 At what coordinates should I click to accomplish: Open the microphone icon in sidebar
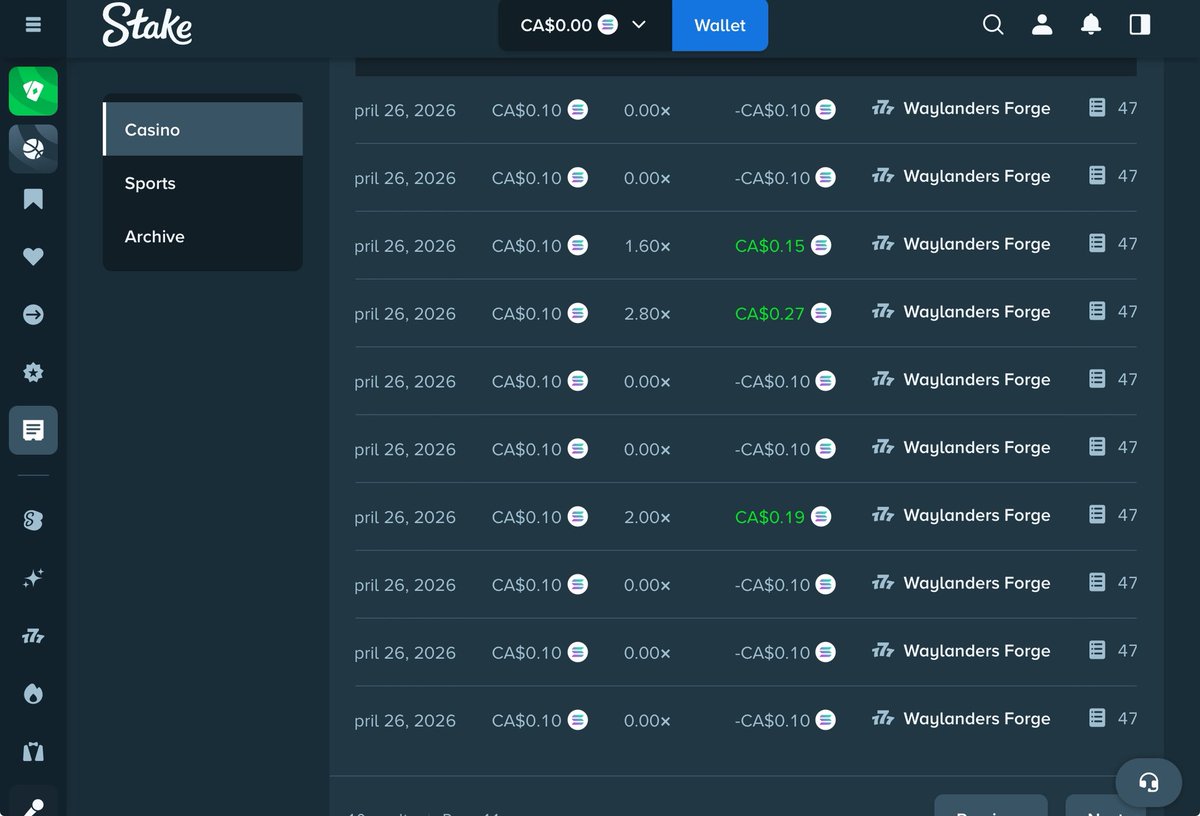tap(33, 806)
